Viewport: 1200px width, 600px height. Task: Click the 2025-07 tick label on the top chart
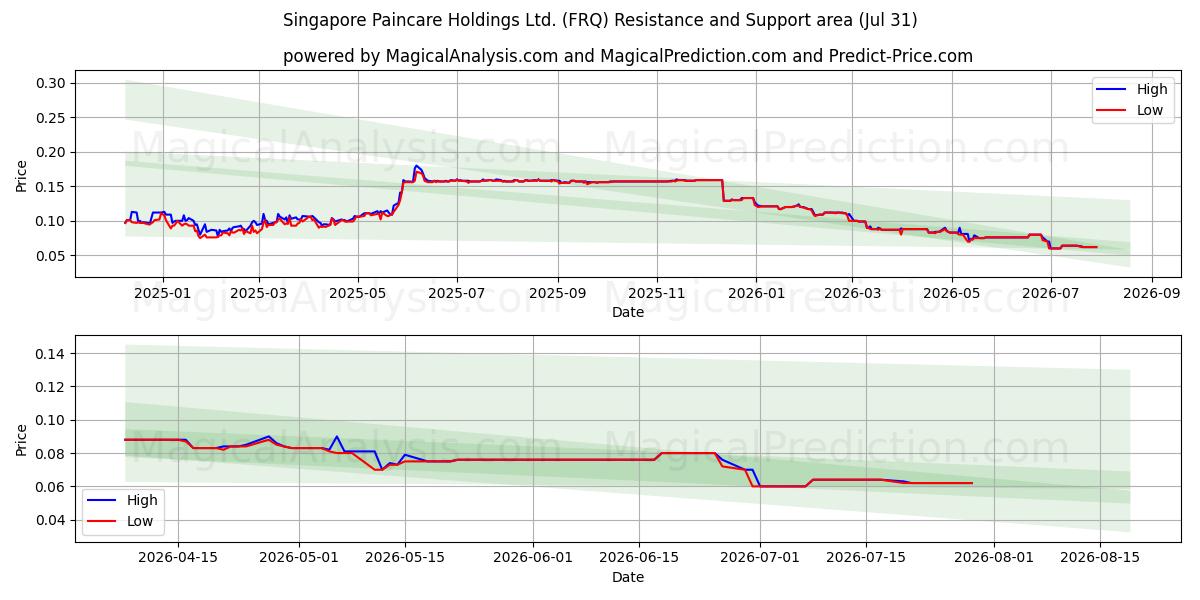[x=457, y=294]
